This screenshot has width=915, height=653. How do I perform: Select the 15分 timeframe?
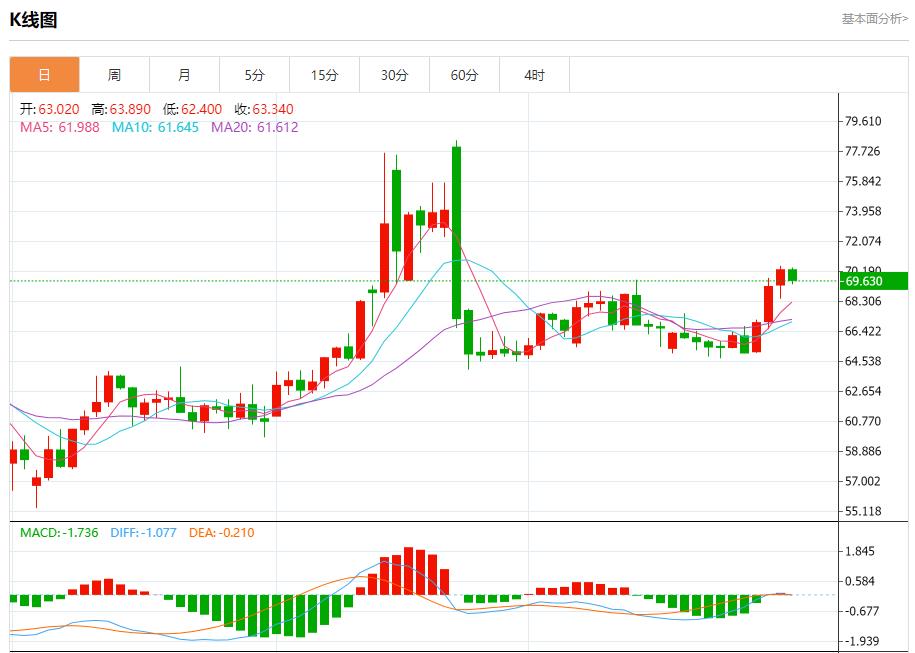click(324, 74)
